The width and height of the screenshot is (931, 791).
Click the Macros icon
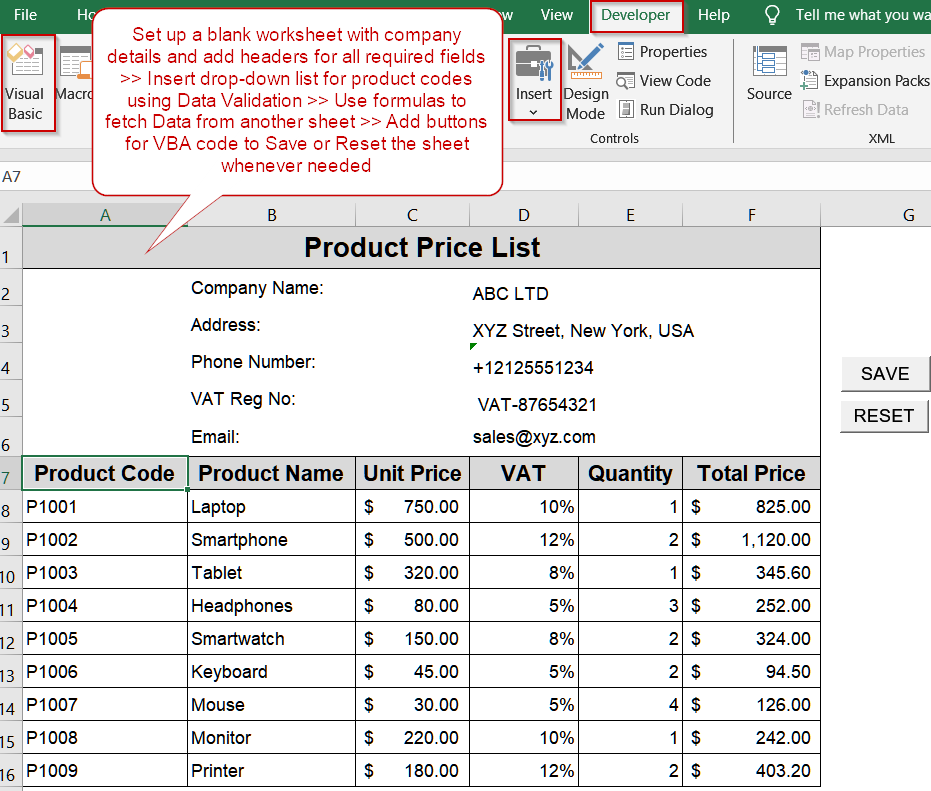point(74,75)
